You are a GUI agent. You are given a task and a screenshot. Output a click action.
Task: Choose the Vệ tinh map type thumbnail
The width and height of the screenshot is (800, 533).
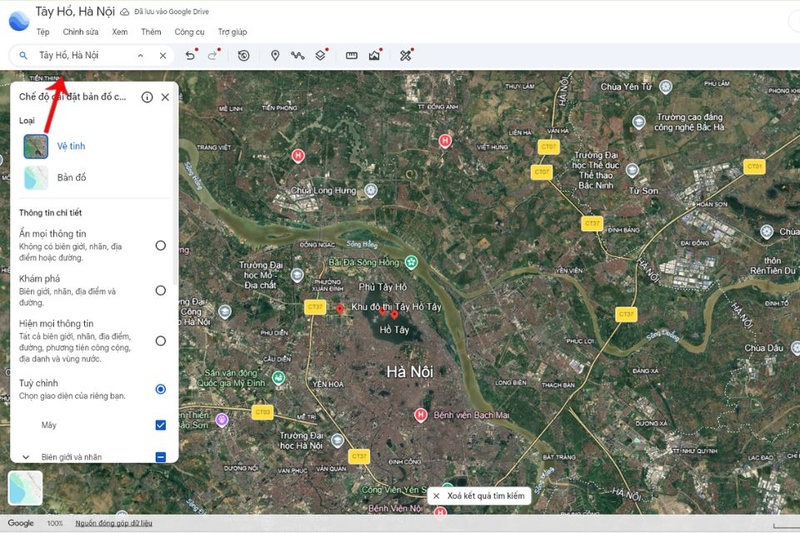[36, 146]
